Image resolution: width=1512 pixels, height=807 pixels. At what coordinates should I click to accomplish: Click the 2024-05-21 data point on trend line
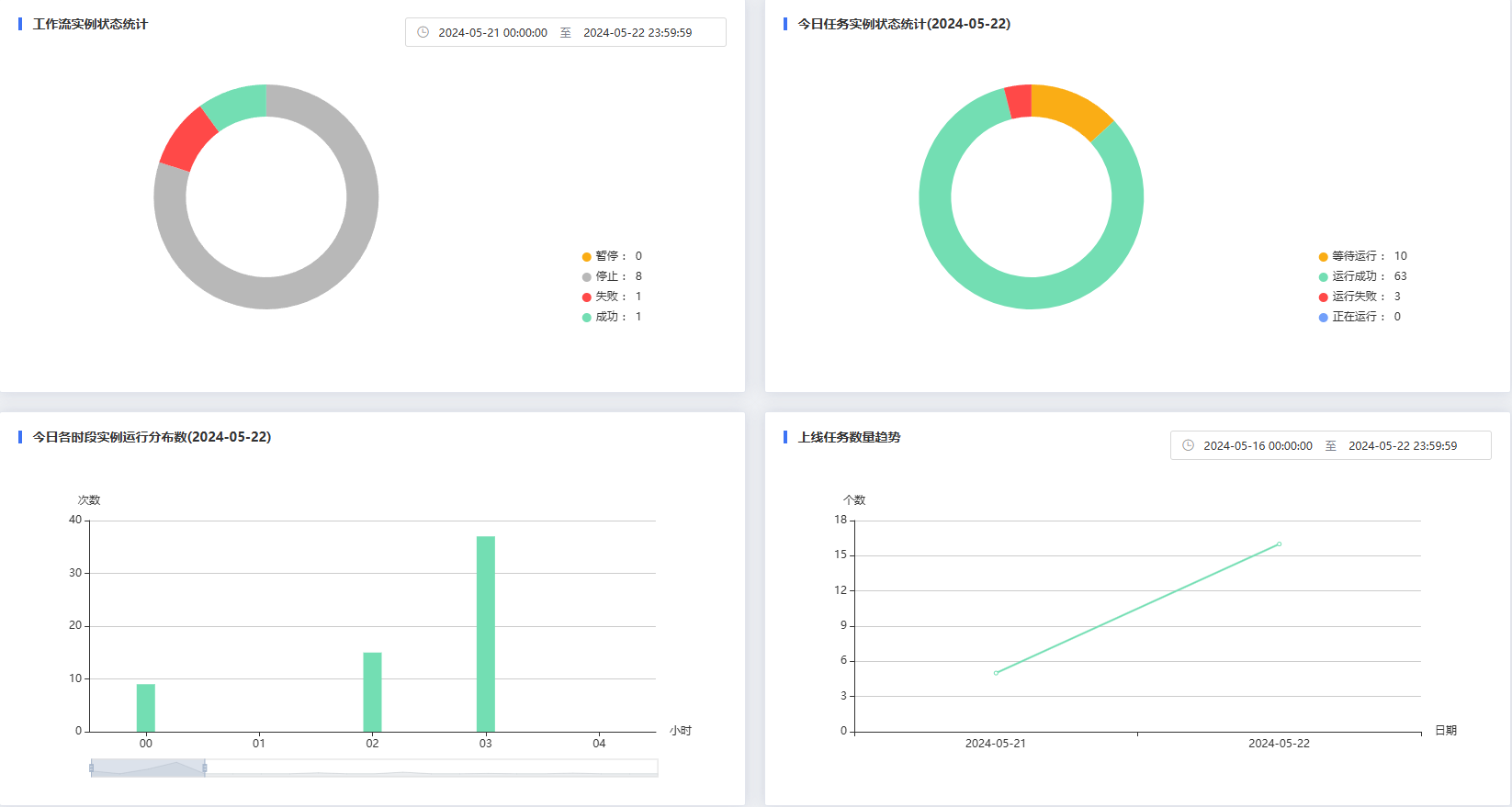click(996, 673)
